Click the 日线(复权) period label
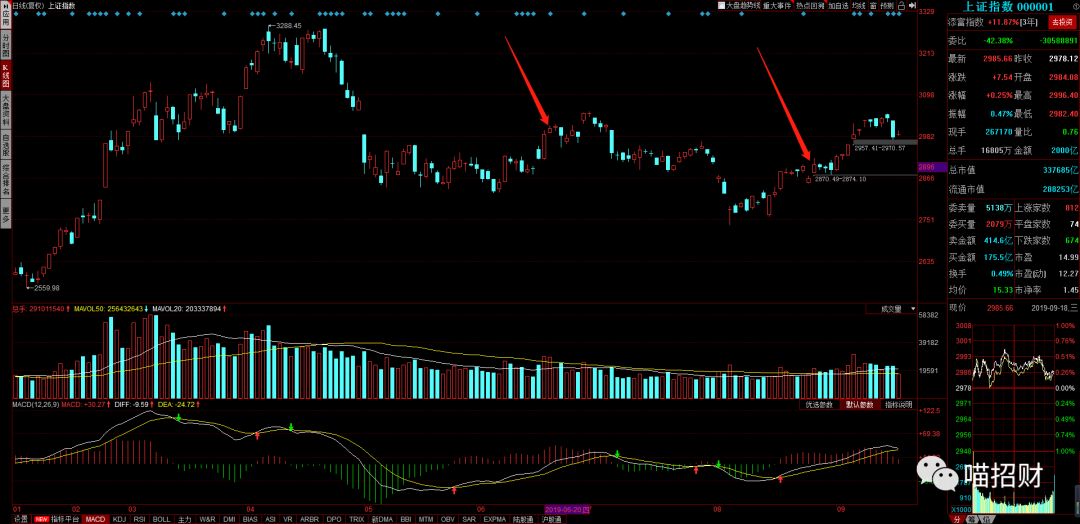 click(28, 6)
